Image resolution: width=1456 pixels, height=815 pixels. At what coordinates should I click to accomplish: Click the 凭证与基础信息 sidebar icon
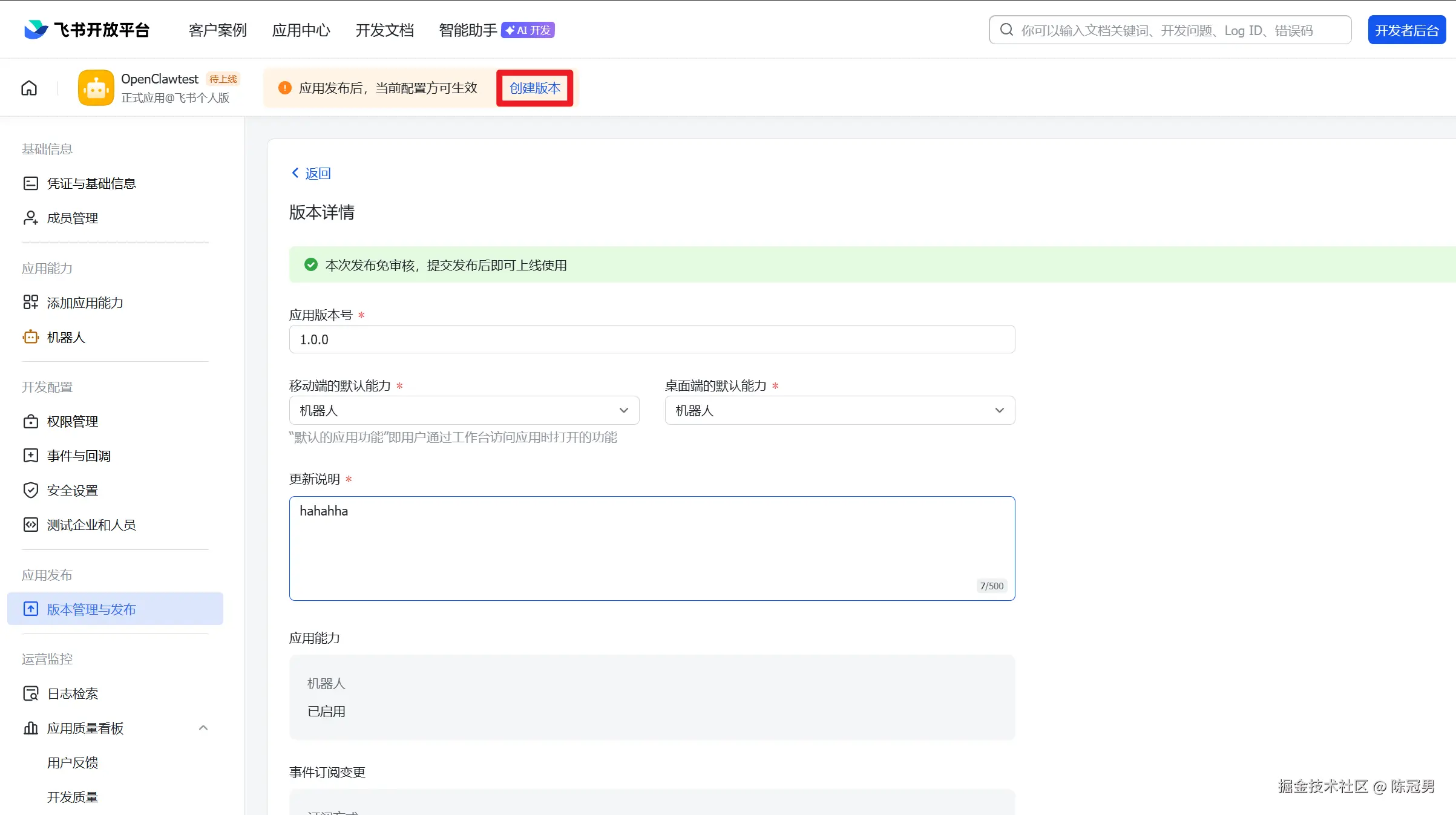pyautogui.click(x=30, y=183)
